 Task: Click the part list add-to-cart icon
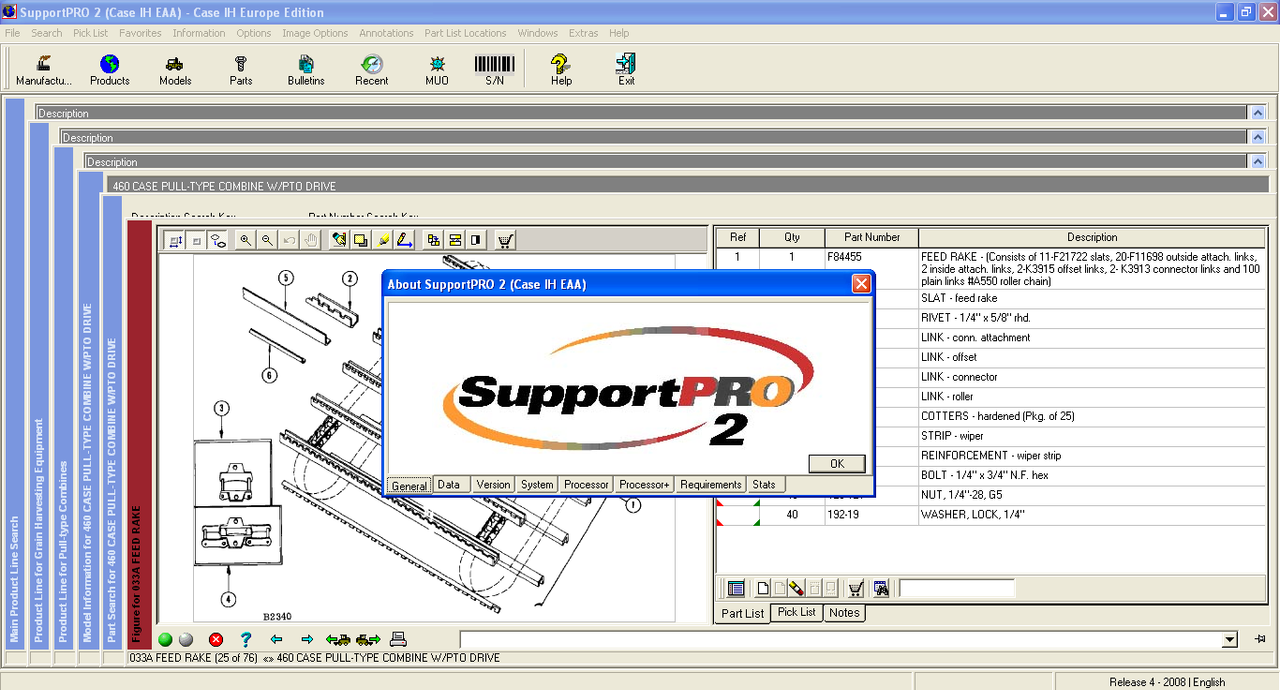[856, 588]
